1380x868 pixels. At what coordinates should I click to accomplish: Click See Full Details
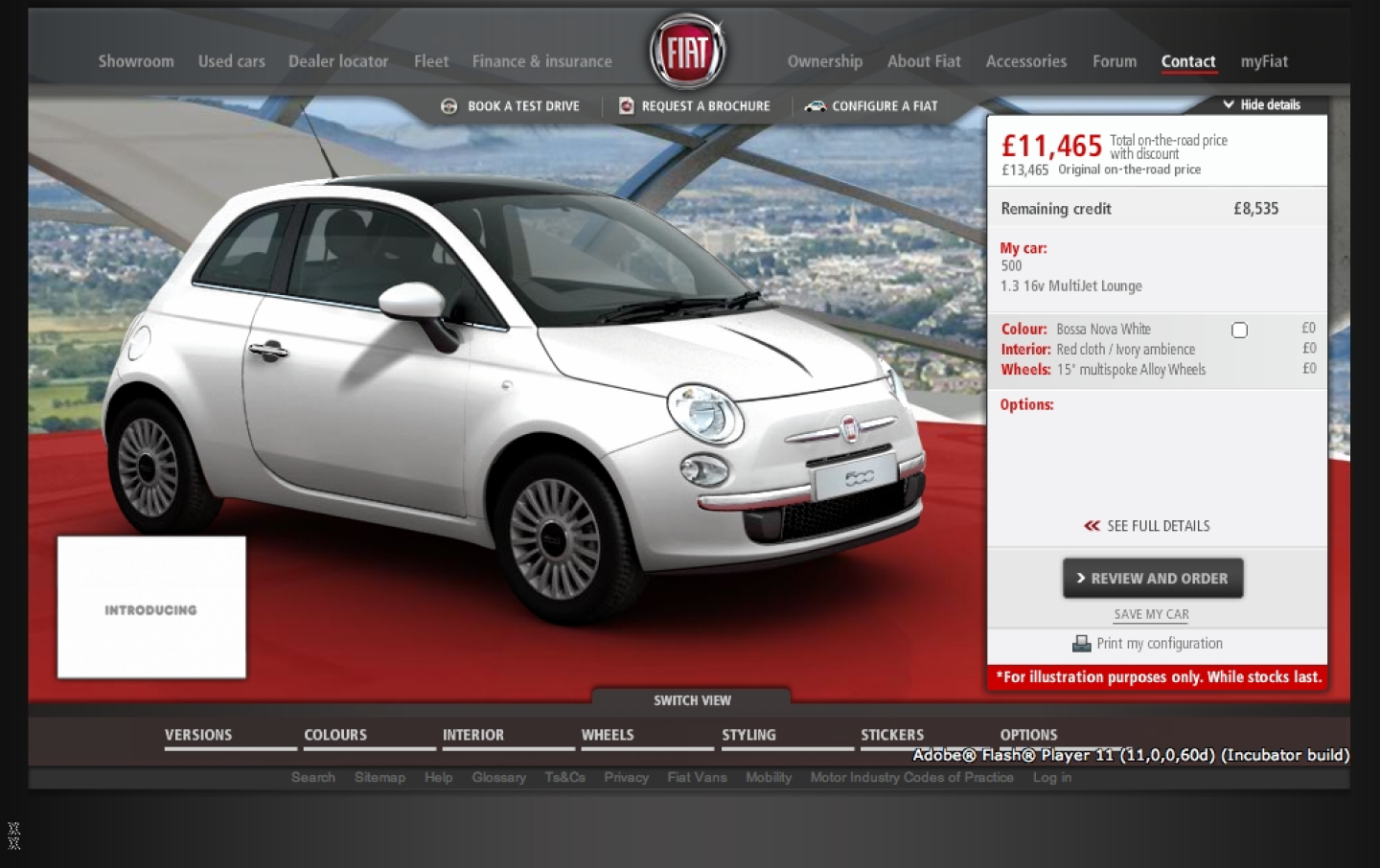(1159, 526)
